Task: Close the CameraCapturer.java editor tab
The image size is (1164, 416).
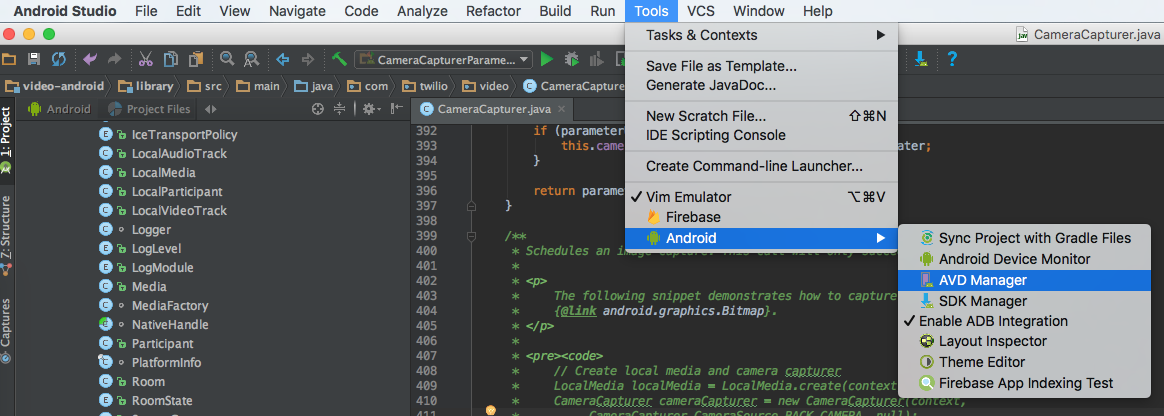Action: [561, 109]
